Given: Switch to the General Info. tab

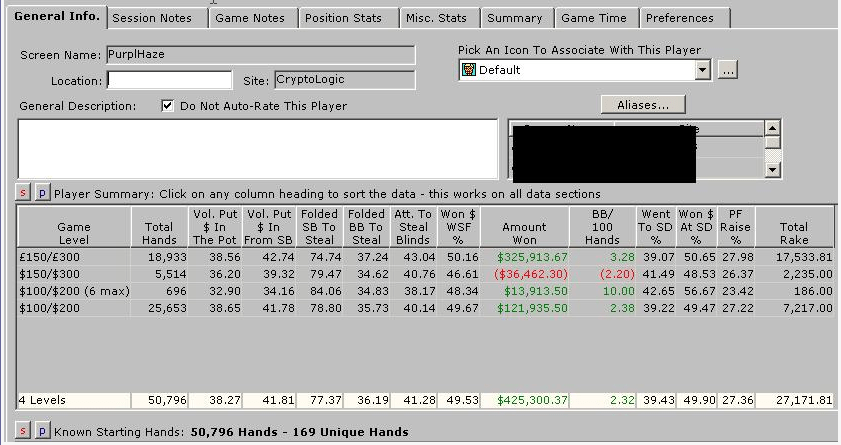Looking at the screenshot, I should [x=57, y=16].
